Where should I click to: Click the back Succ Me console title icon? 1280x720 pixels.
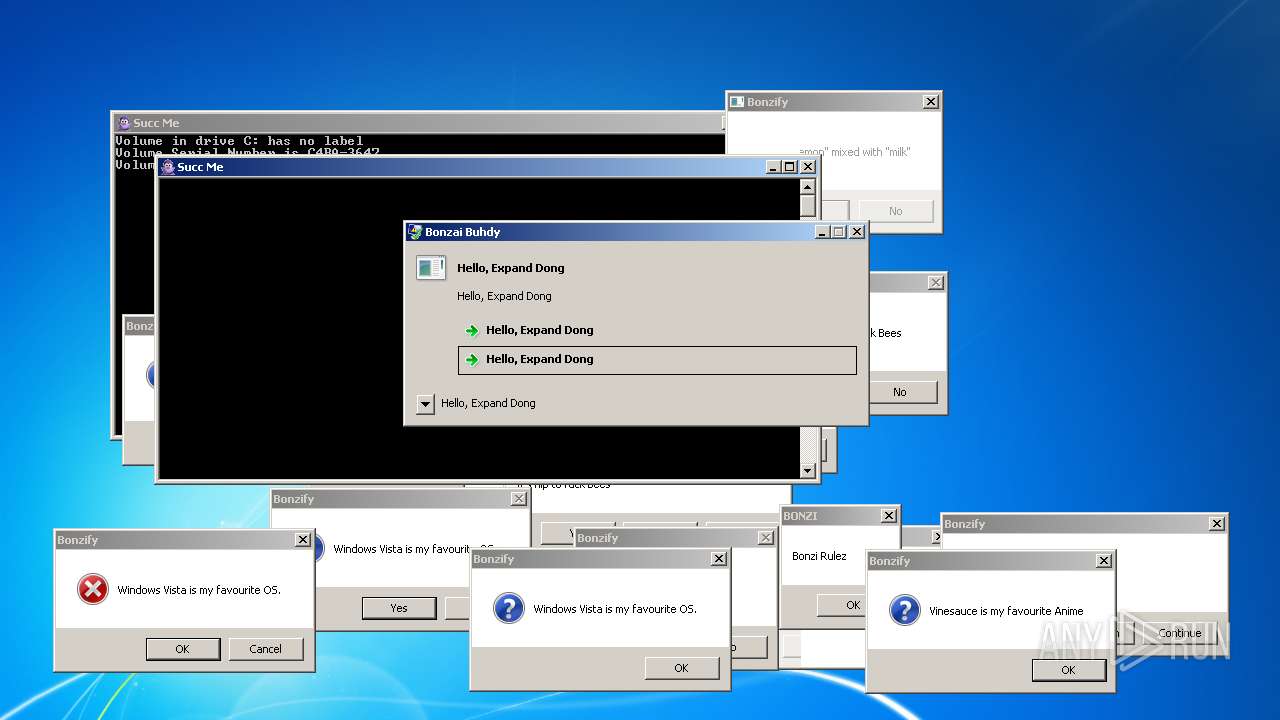coord(124,123)
